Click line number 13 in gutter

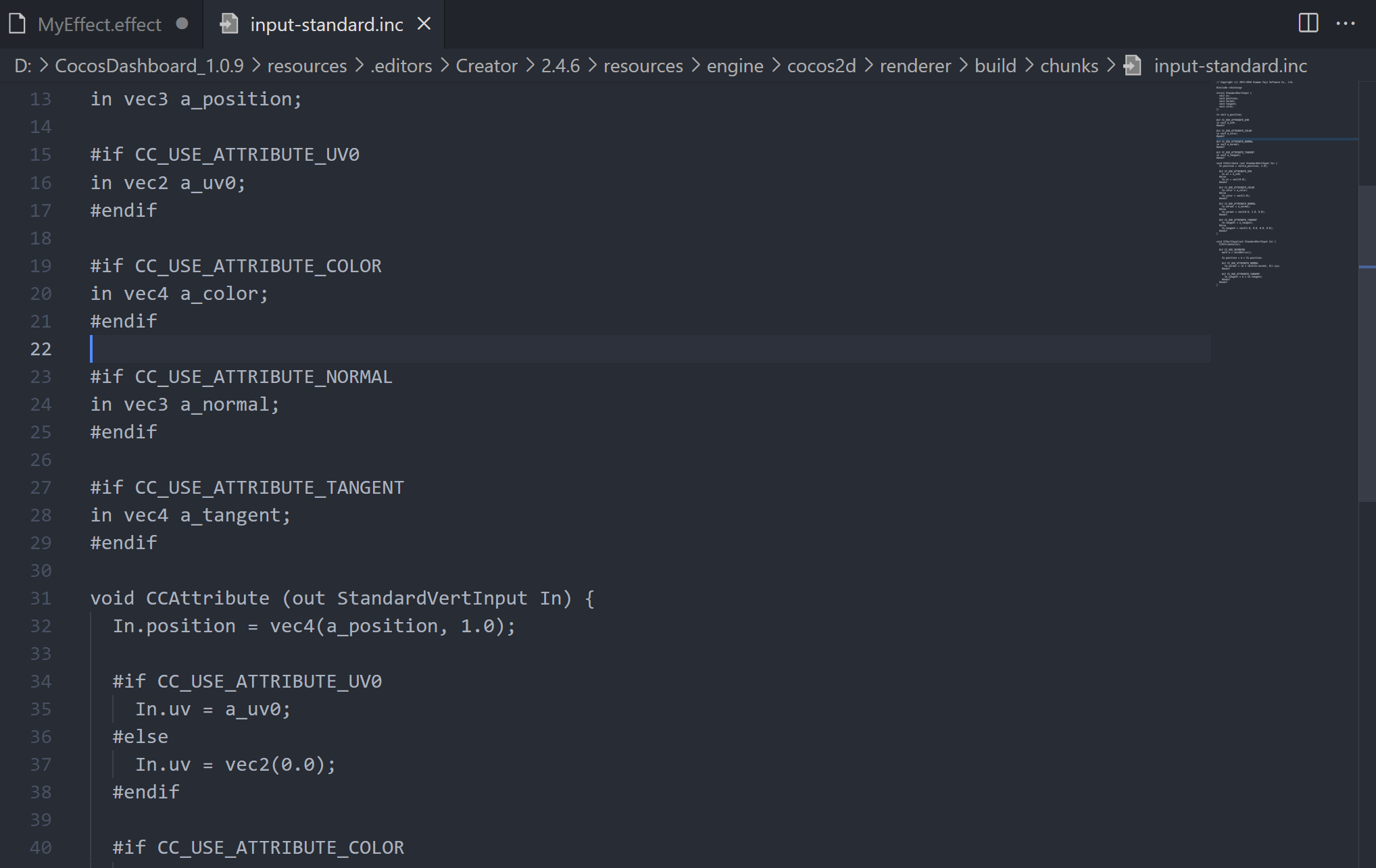[41, 99]
